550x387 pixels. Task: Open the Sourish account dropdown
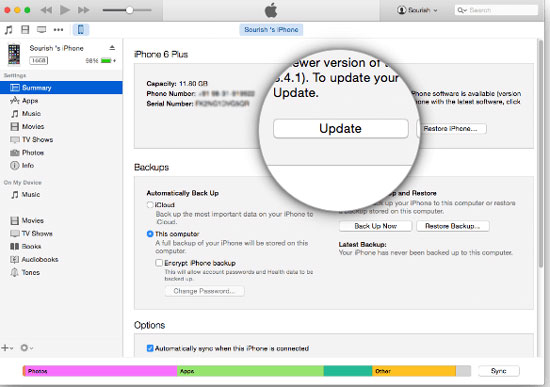(x=417, y=10)
